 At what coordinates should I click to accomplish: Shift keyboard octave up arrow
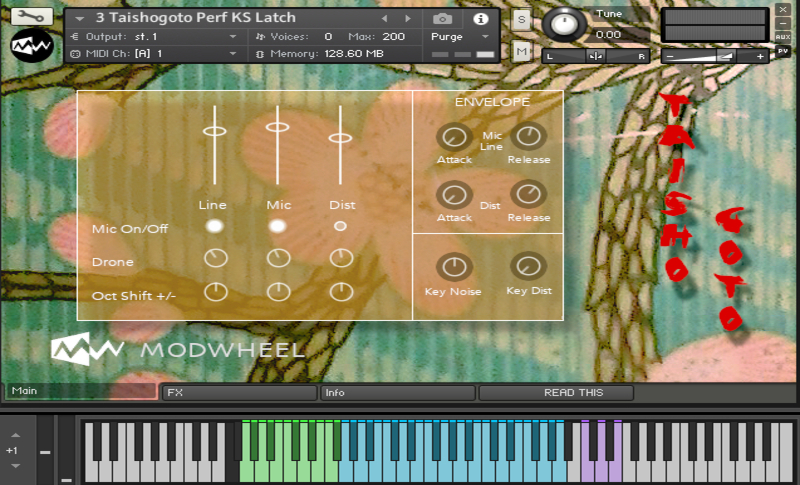[16, 435]
